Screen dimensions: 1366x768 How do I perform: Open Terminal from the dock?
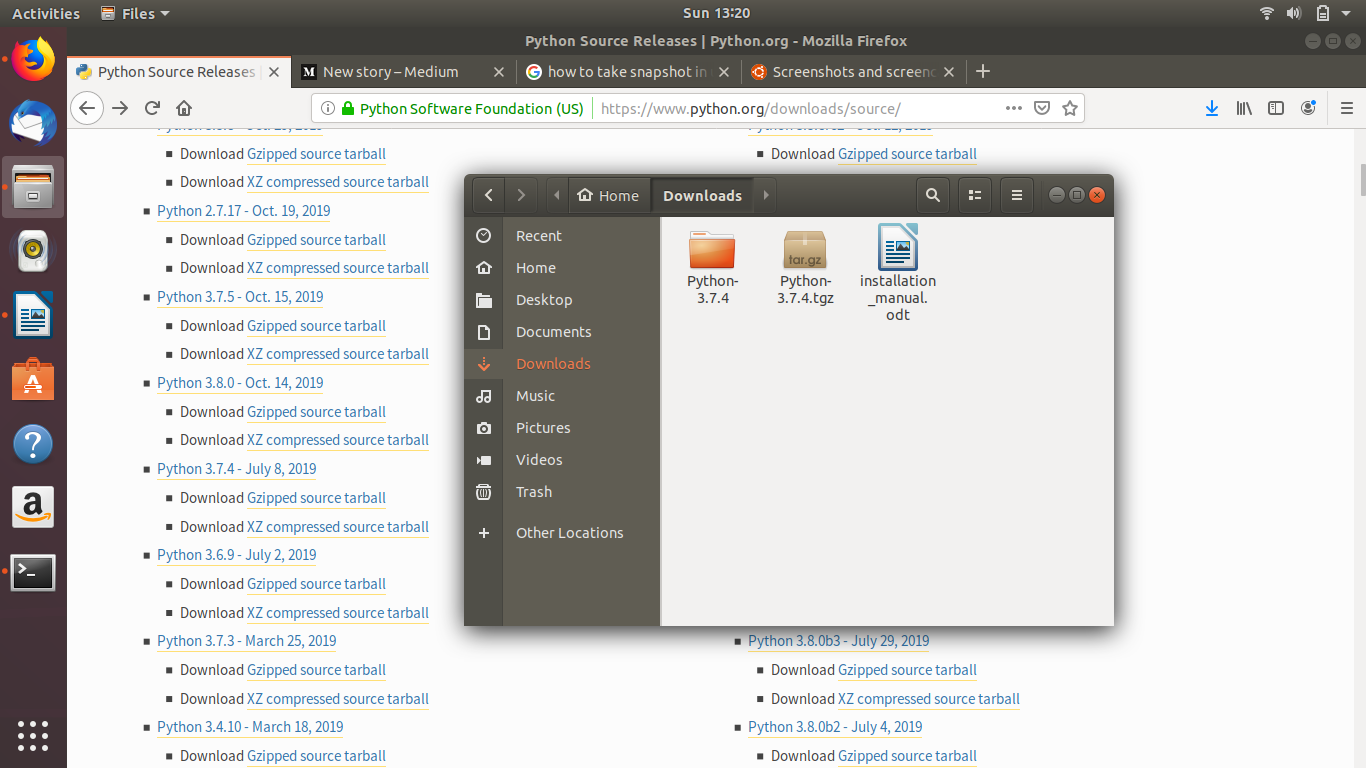coord(33,572)
